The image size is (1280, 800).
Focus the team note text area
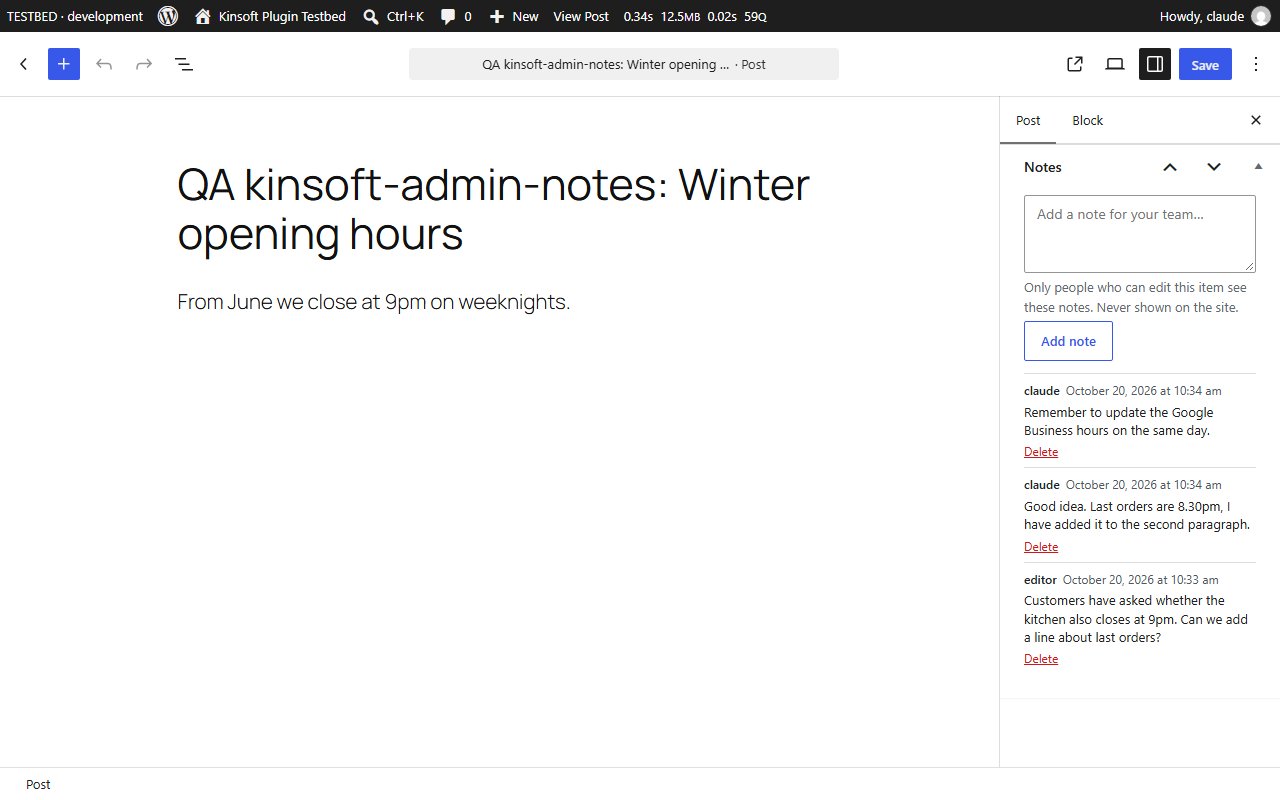tap(1140, 233)
